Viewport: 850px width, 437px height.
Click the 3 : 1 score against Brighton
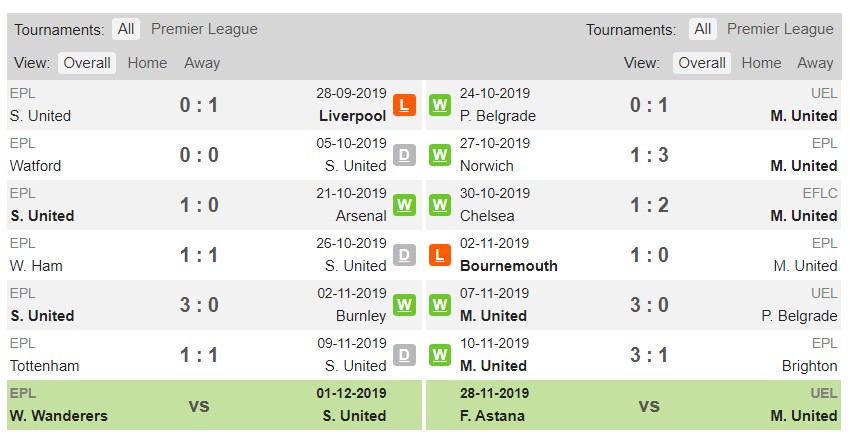click(649, 355)
